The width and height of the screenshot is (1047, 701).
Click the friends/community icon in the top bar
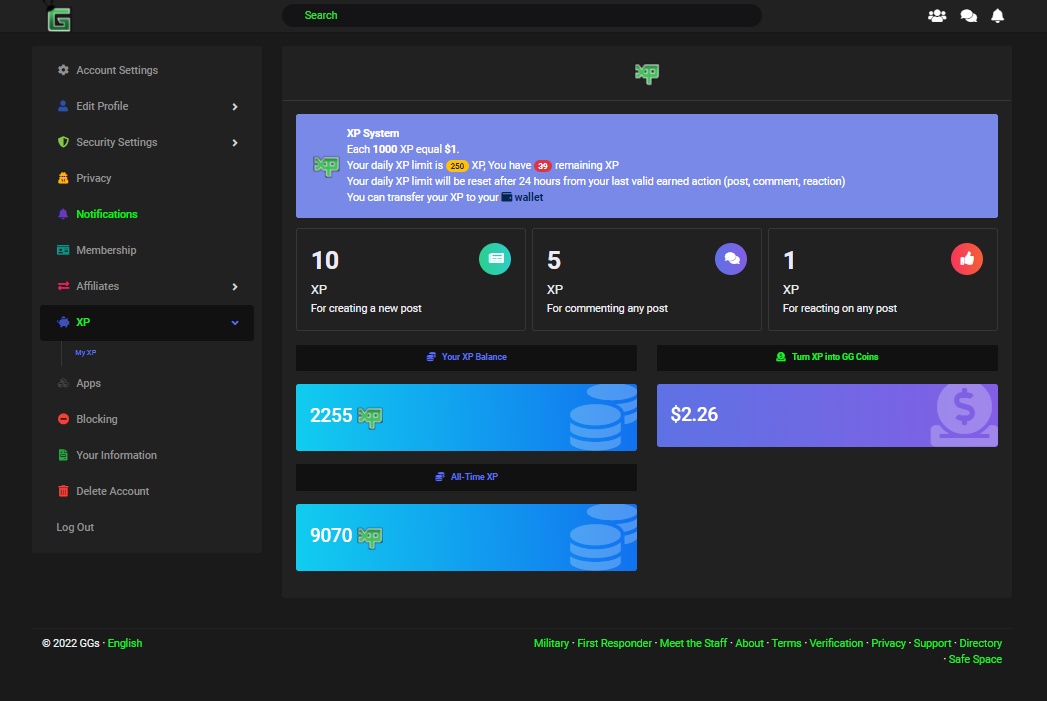[x=937, y=15]
